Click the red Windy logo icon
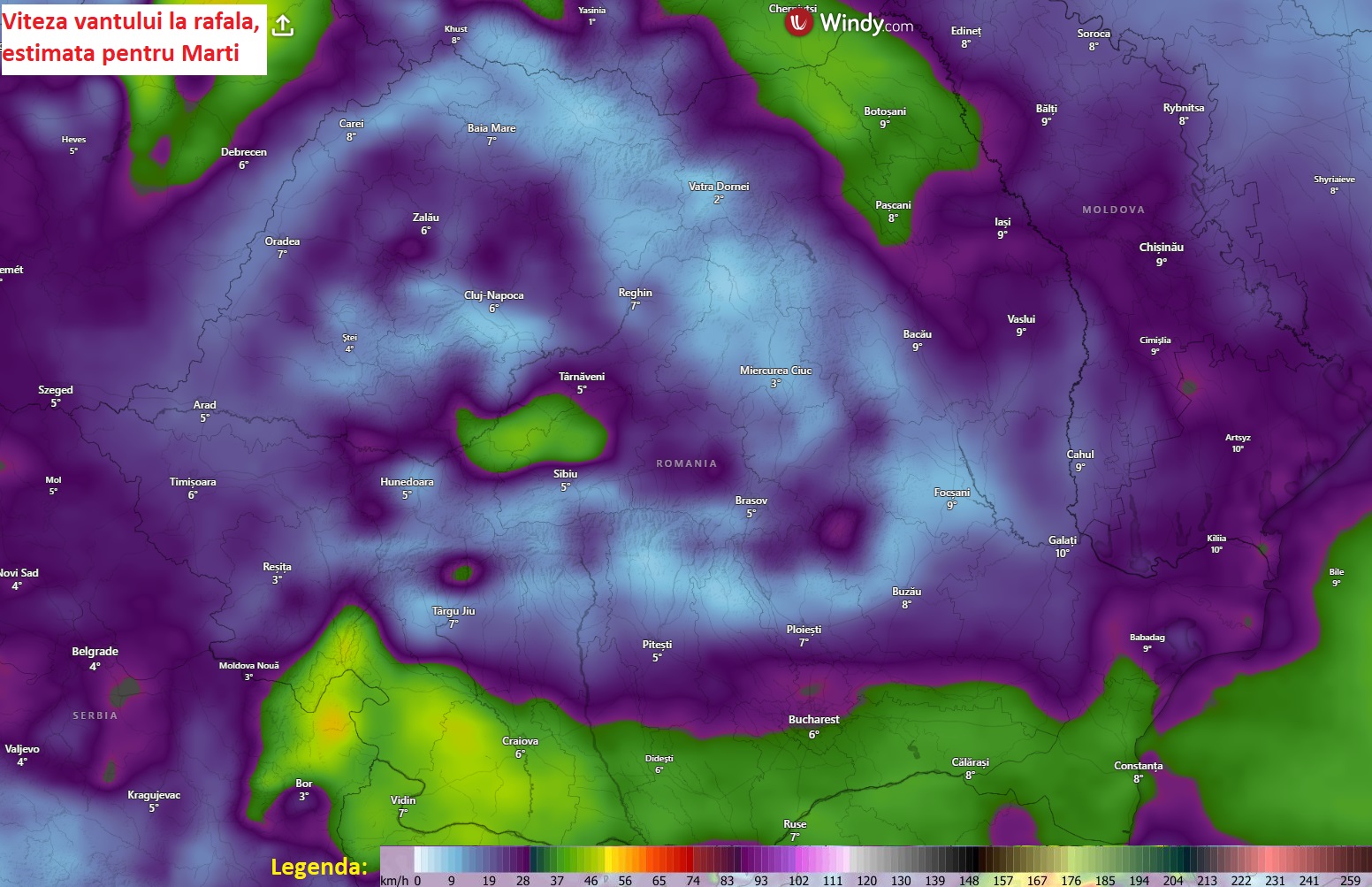 pyautogui.click(x=798, y=23)
